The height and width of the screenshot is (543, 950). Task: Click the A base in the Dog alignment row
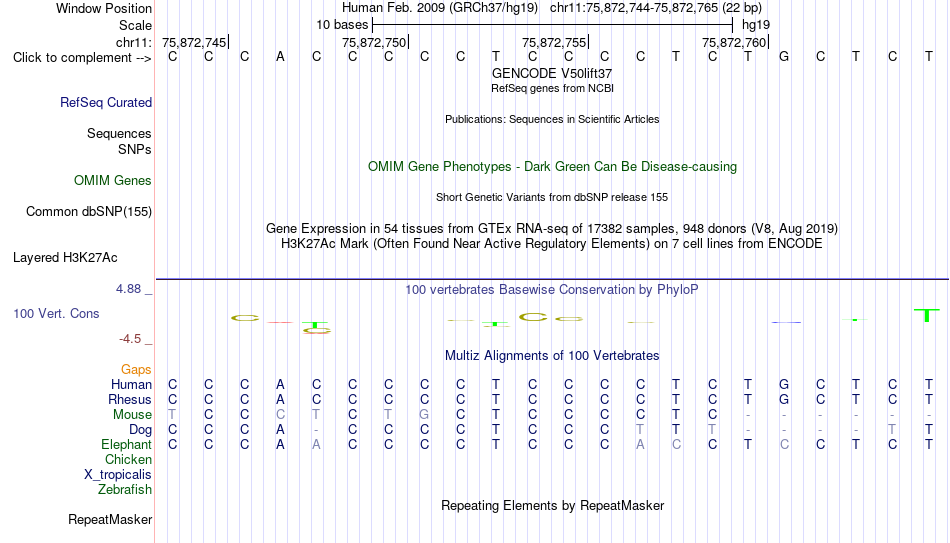coord(280,430)
